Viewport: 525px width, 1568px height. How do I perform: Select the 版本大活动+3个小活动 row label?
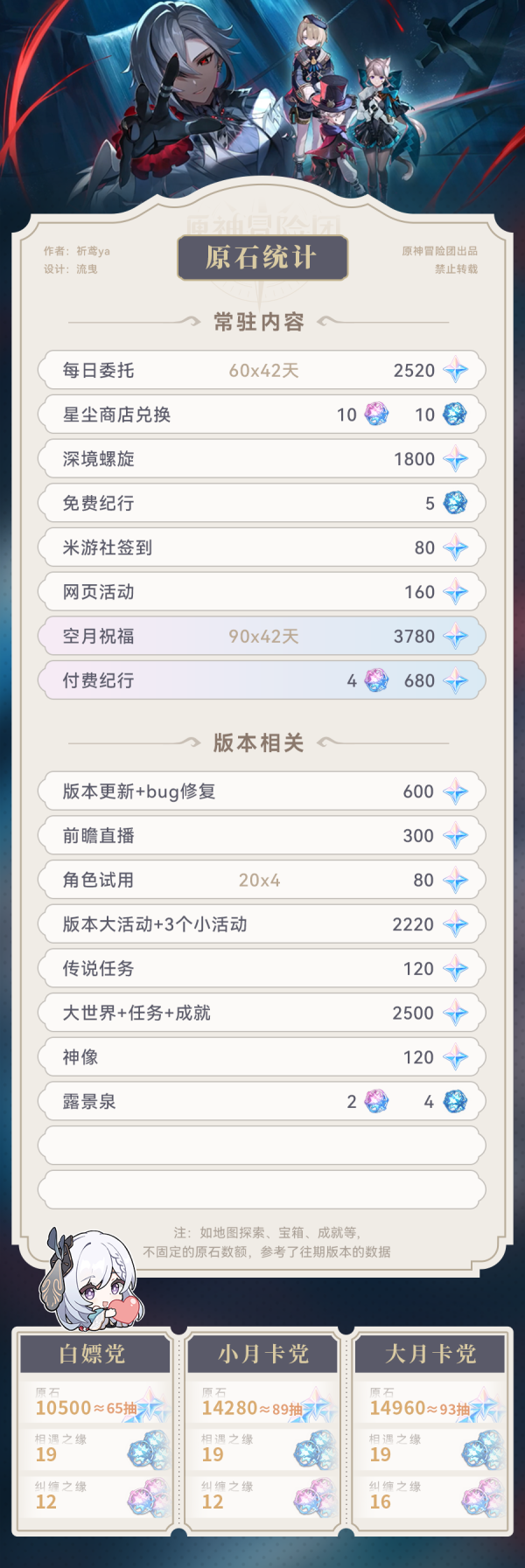coord(155,924)
